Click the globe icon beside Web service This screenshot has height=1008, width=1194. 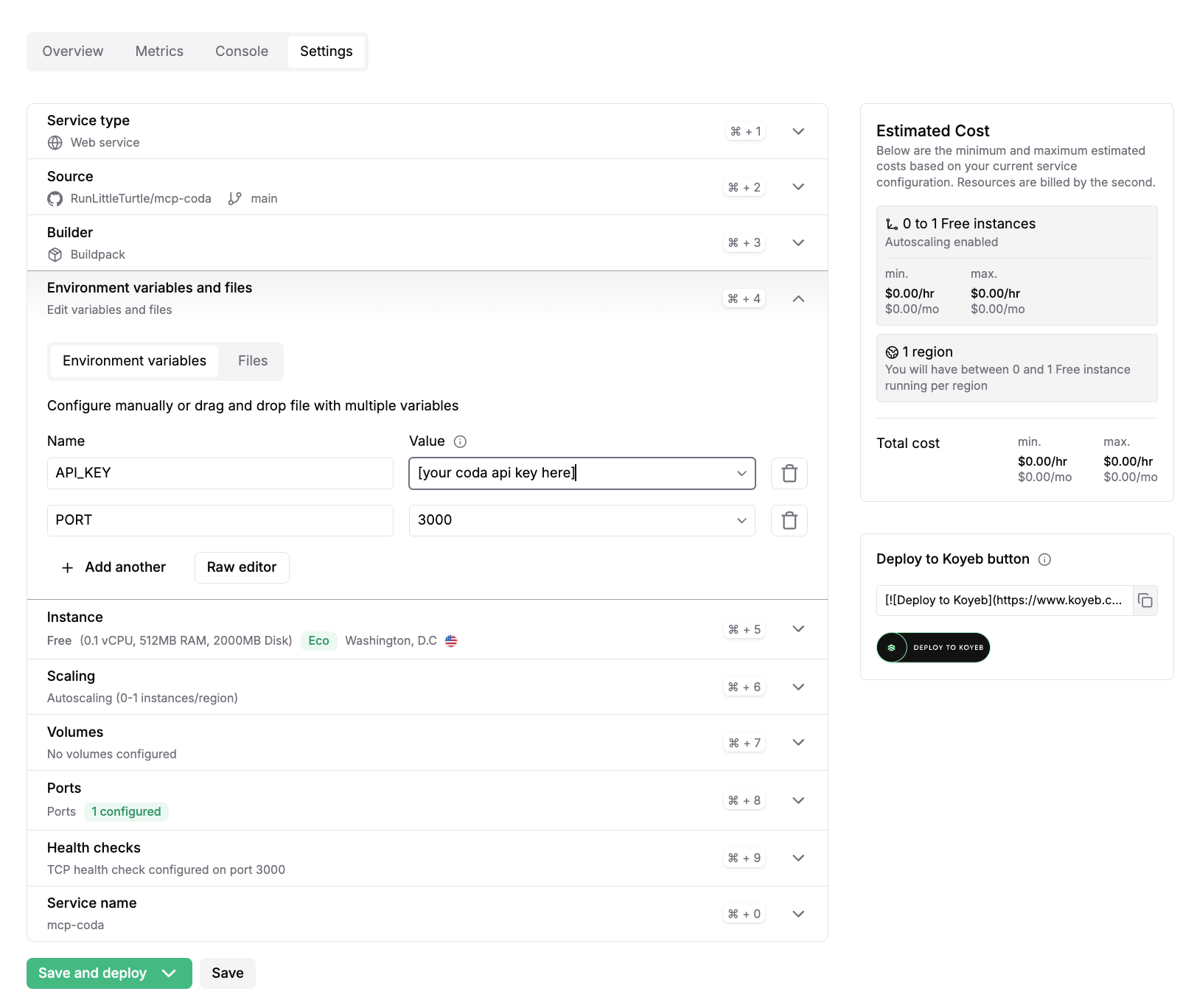coord(55,143)
